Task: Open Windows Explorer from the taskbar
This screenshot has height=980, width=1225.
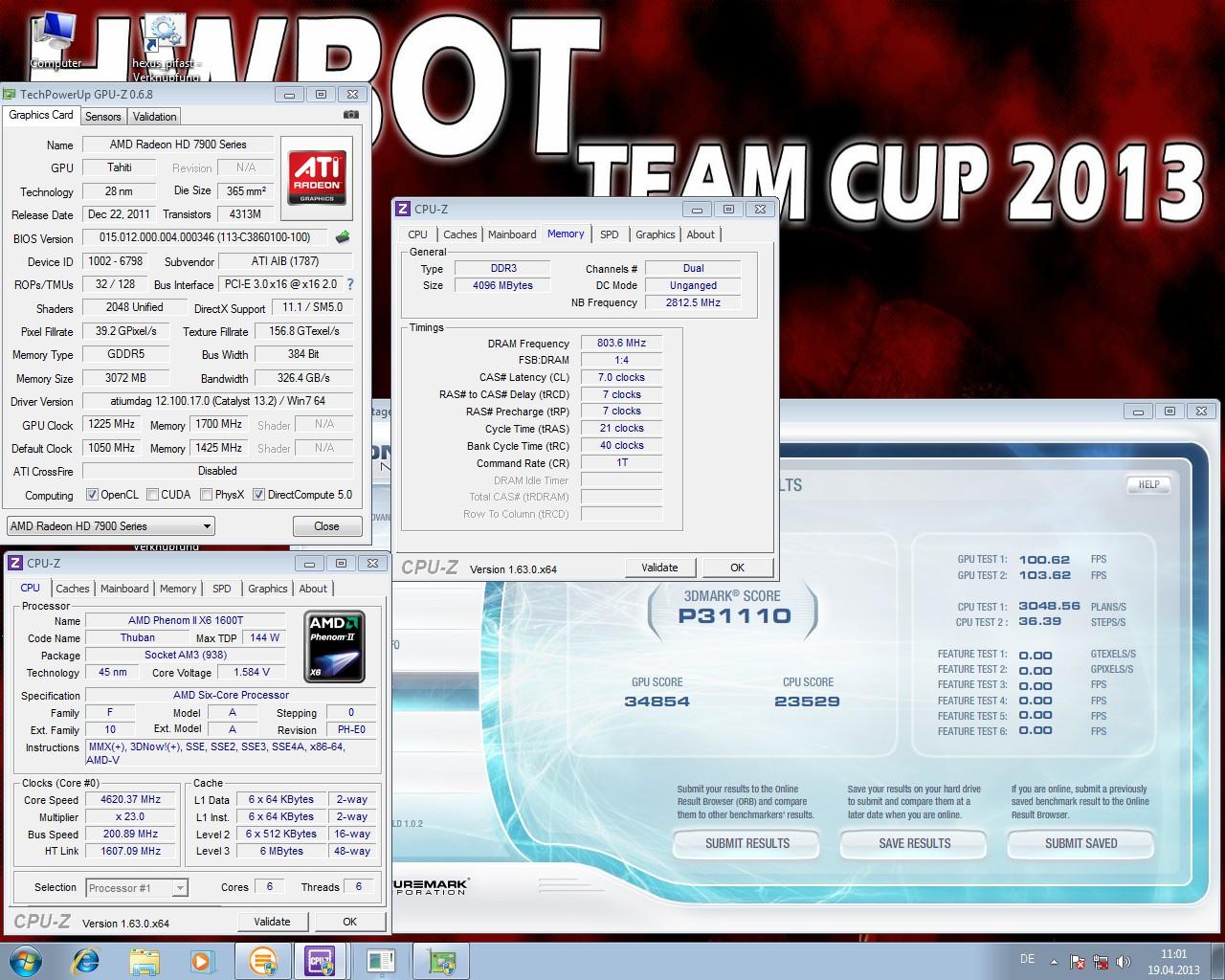Action: click(145, 960)
